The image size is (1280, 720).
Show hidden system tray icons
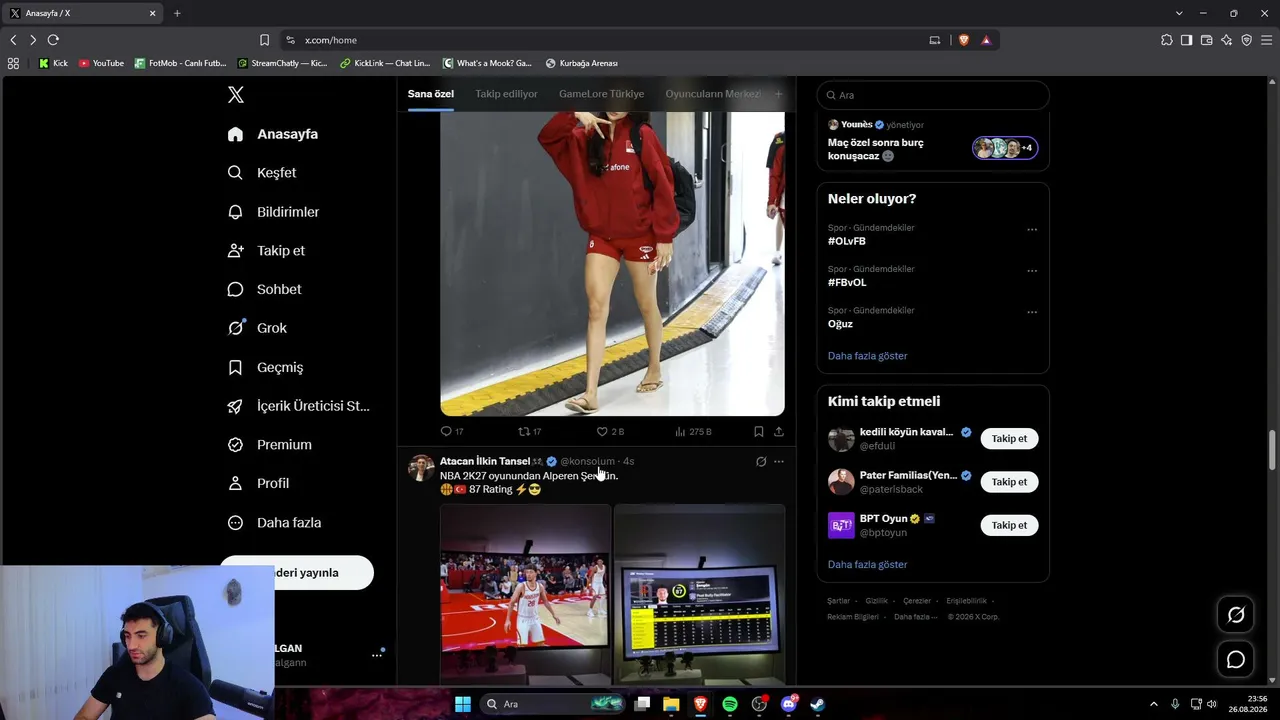click(1153, 704)
